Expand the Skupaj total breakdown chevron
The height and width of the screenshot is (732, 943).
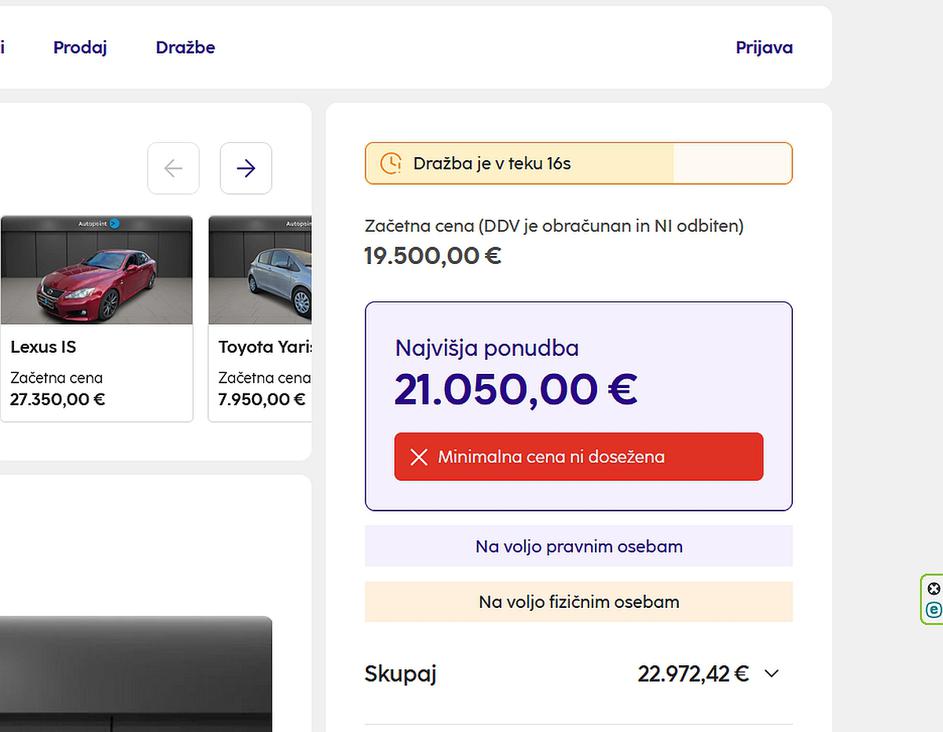pyautogui.click(x=771, y=674)
